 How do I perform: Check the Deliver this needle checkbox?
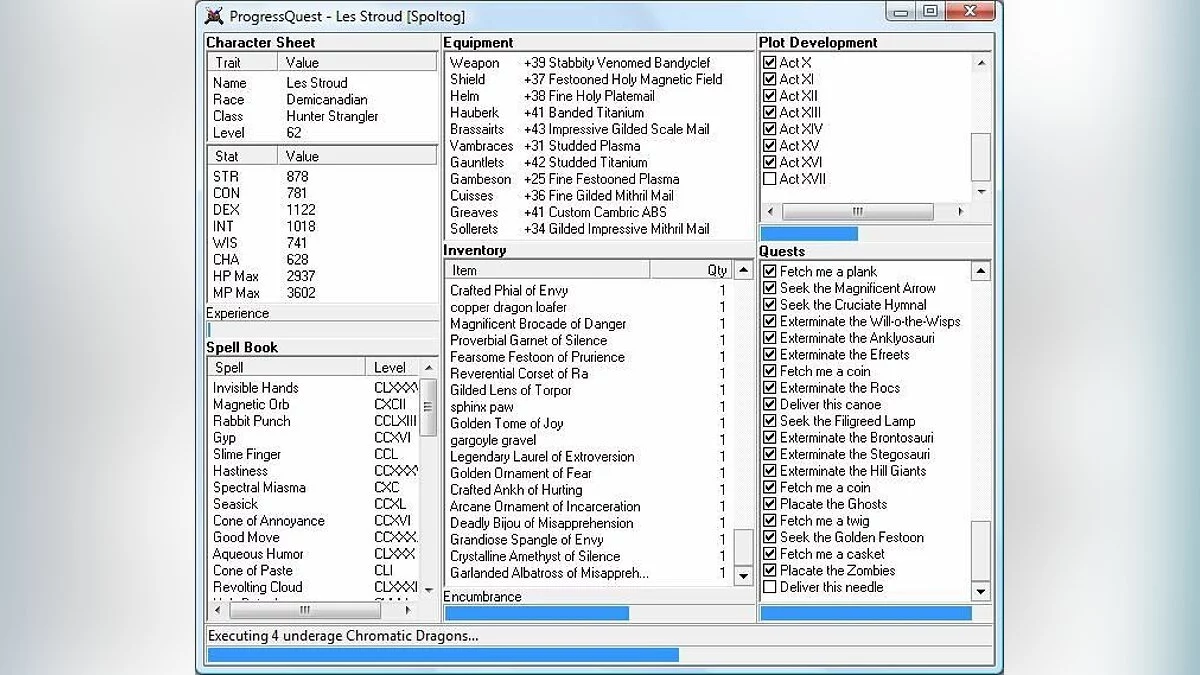pyautogui.click(x=769, y=587)
